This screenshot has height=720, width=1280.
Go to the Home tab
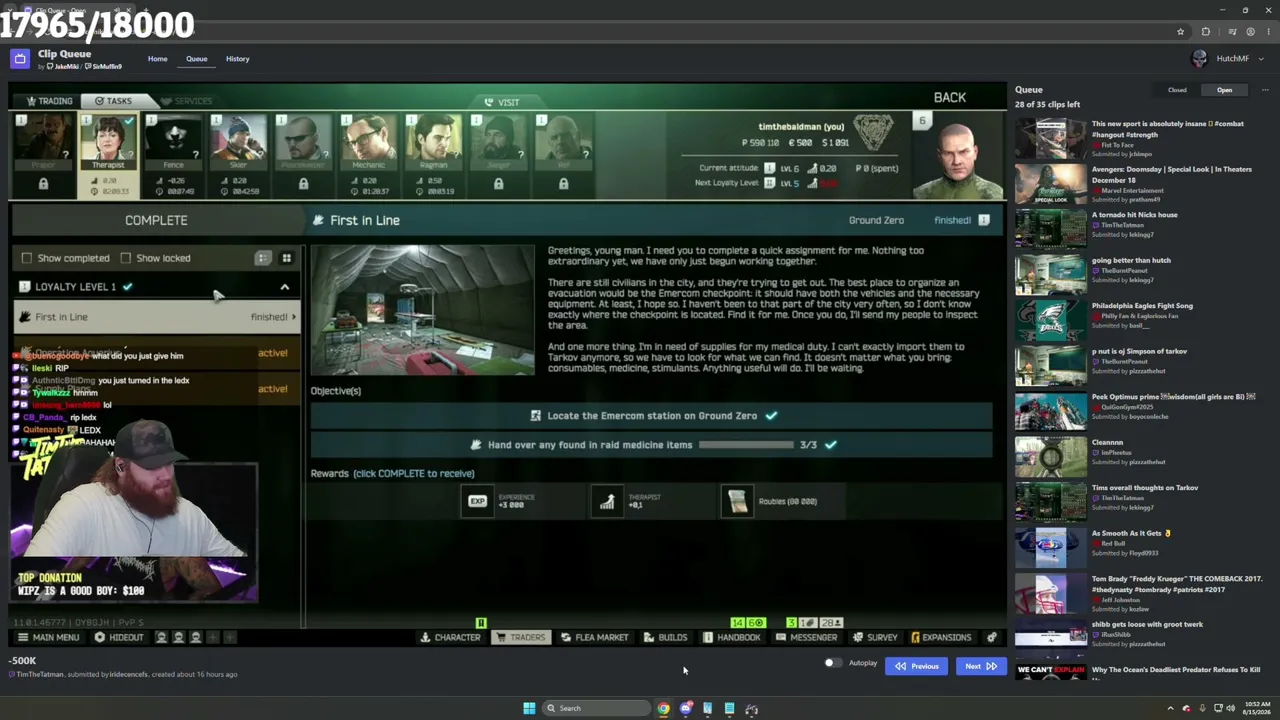(158, 59)
